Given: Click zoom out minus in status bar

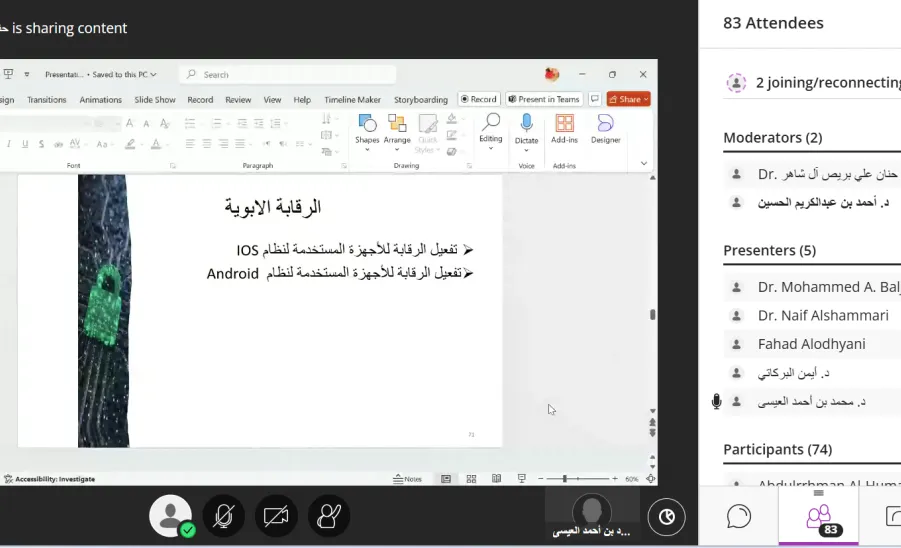Looking at the screenshot, I should coord(541,478).
